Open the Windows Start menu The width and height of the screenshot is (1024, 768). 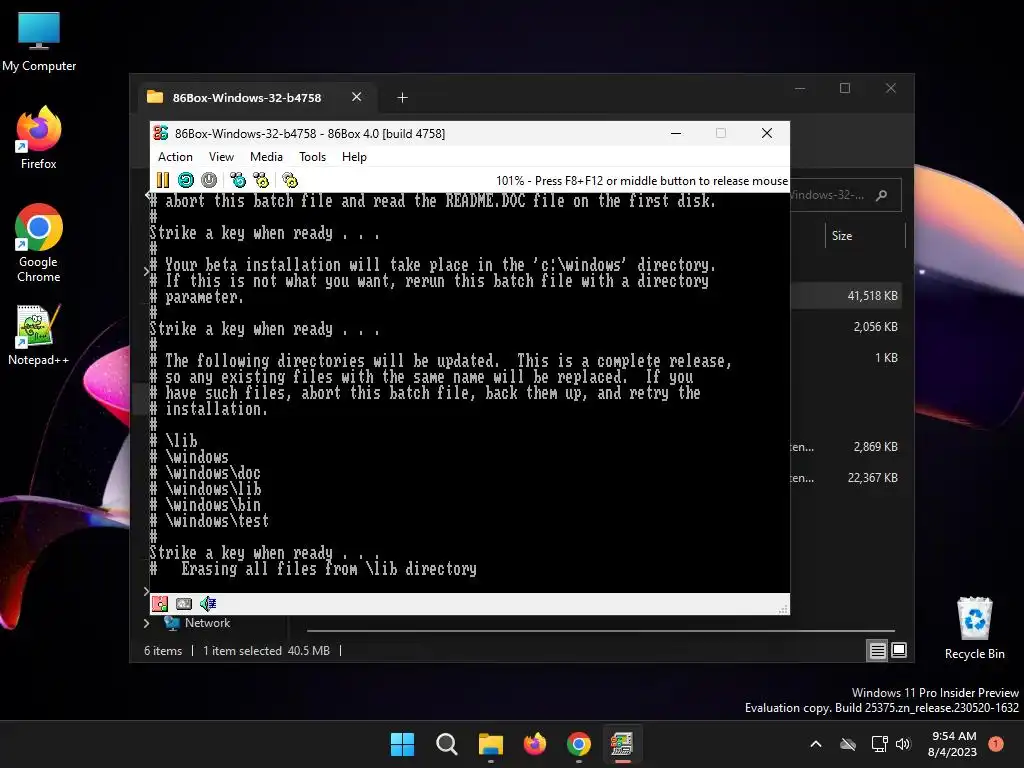[402, 744]
